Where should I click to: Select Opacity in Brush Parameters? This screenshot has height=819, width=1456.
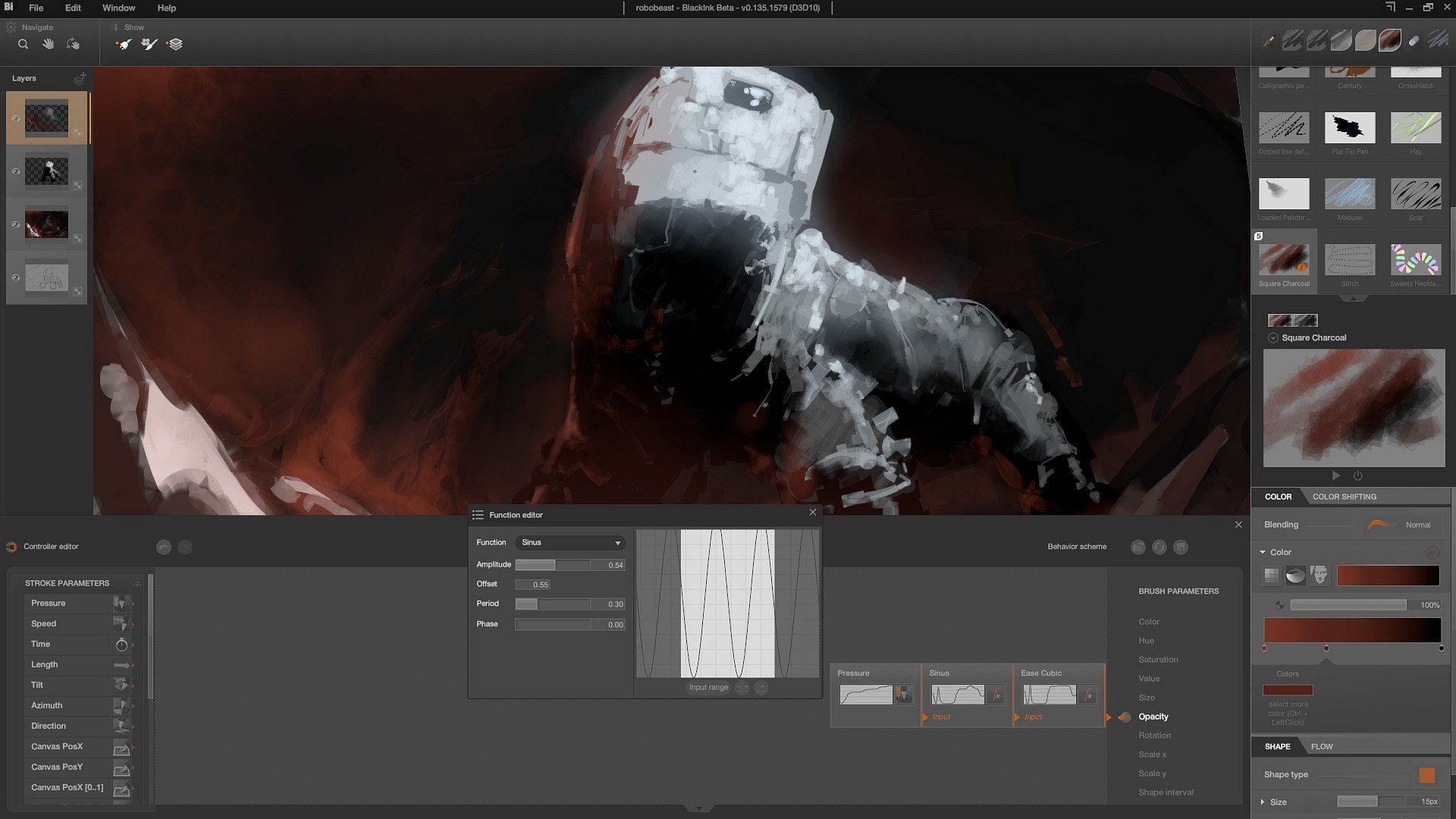coord(1153,717)
